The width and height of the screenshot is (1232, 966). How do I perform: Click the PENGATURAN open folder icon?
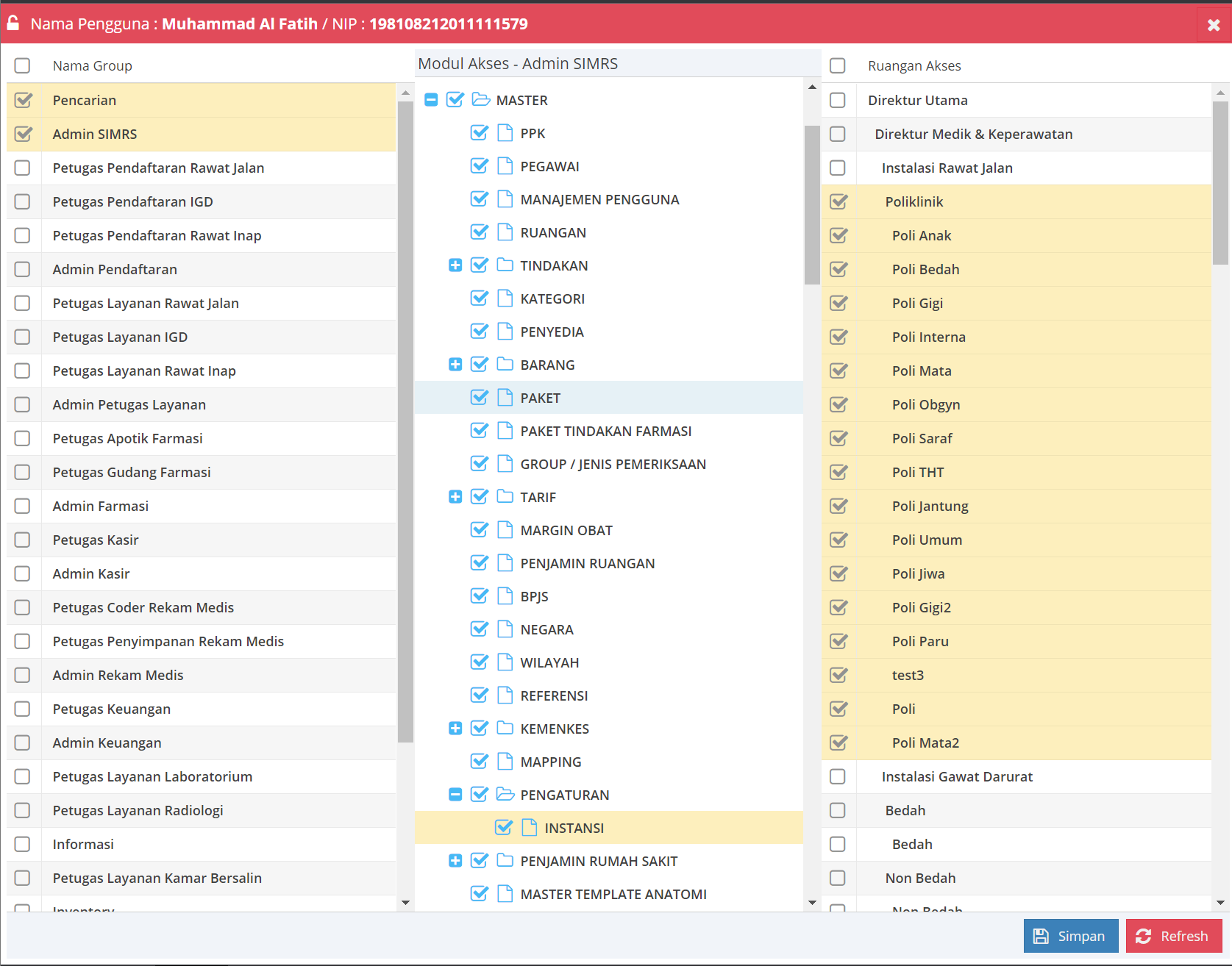pyautogui.click(x=505, y=794)
